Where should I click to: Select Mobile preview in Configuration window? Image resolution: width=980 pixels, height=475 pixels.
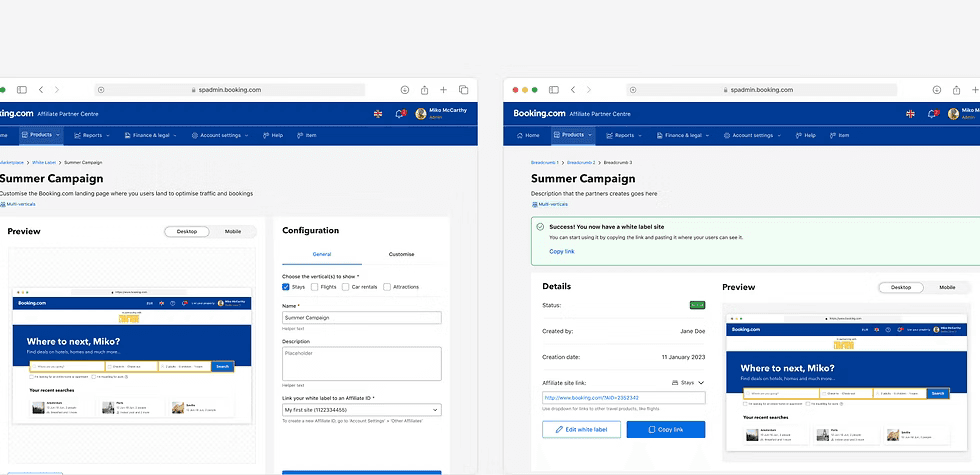233,231
